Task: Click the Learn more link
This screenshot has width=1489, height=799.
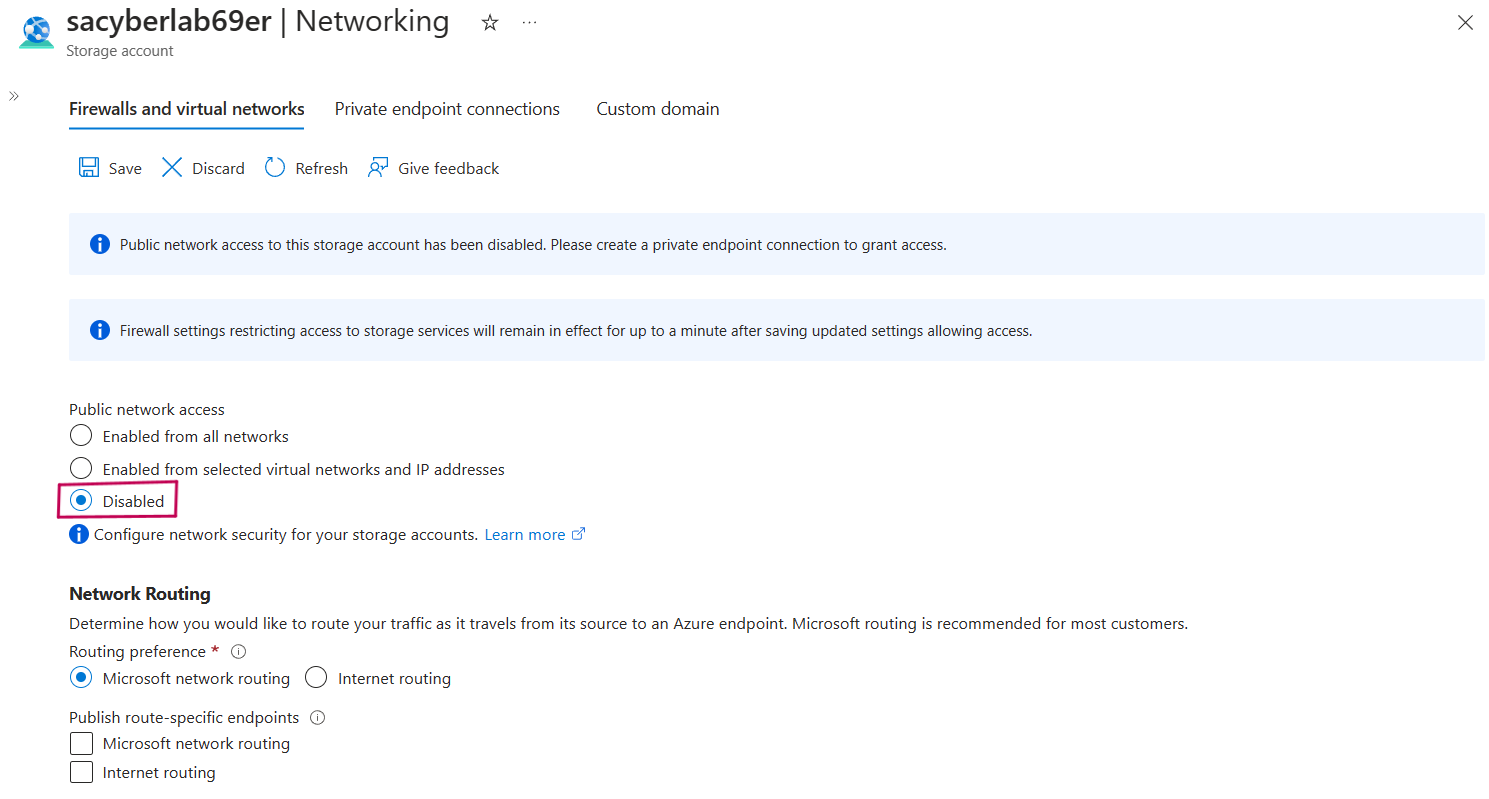Action: (x=525, y=533)
